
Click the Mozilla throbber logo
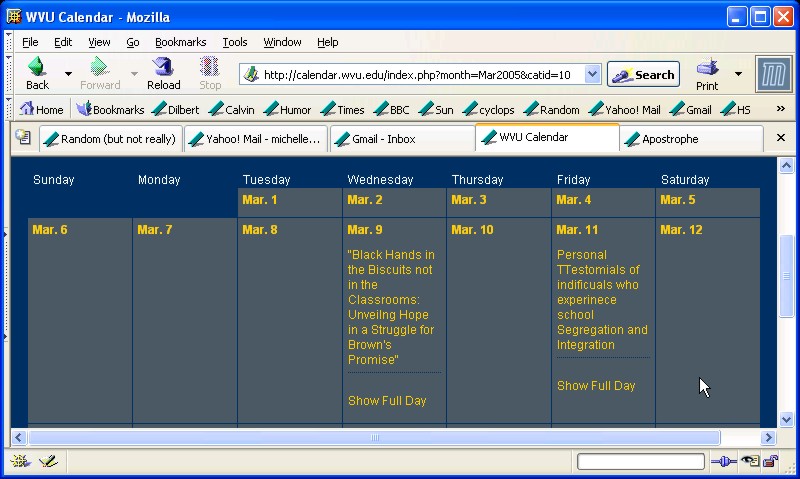point(773,74)
